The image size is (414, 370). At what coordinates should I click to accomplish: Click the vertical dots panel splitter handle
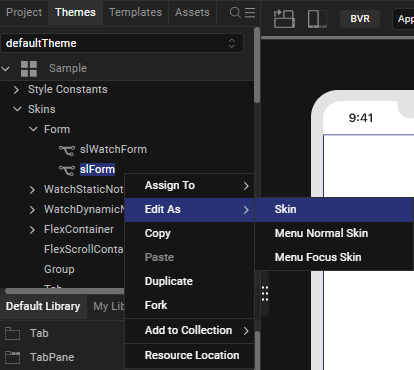[265, 294]
